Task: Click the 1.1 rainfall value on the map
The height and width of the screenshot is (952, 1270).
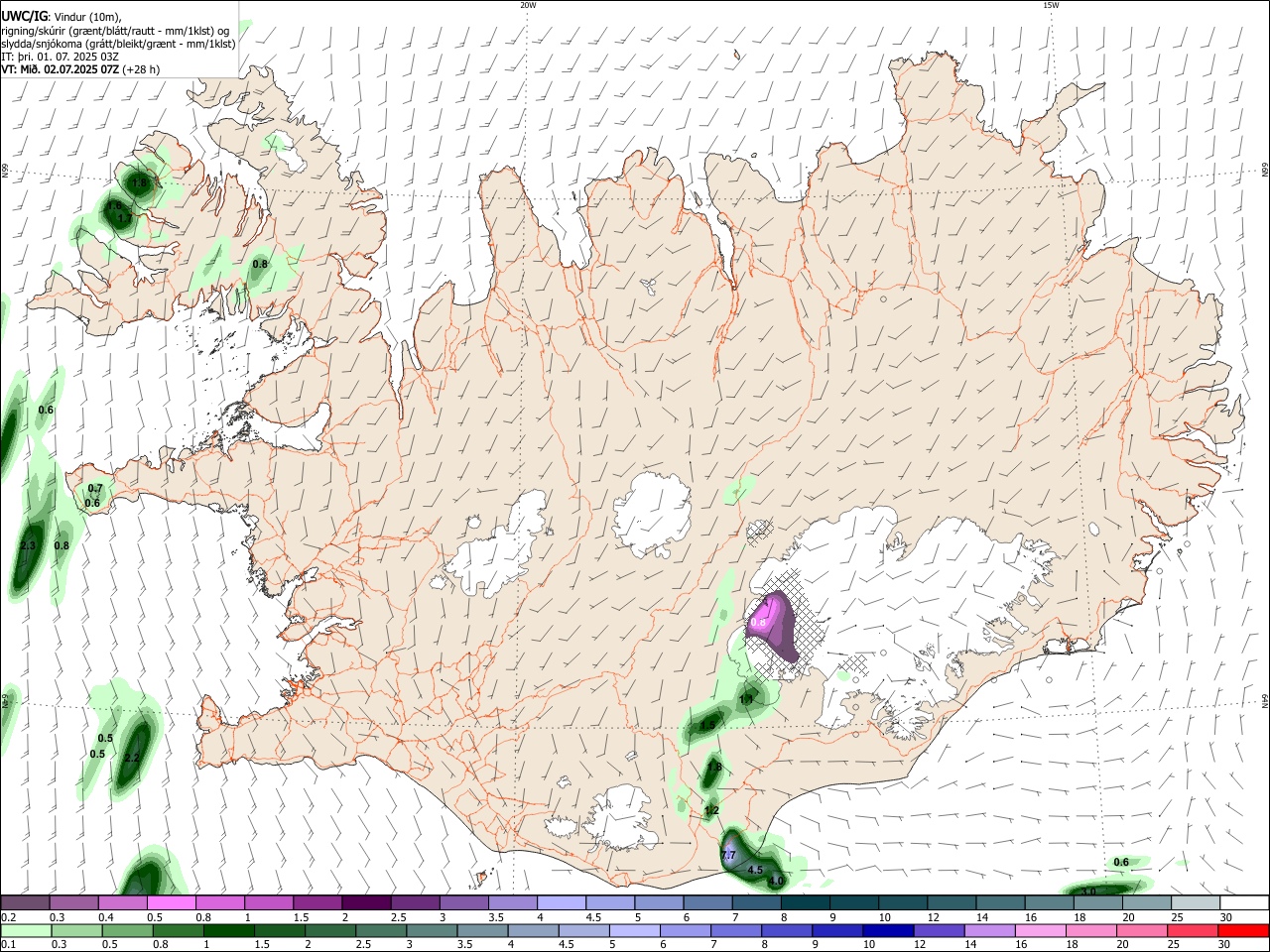Action: (x=746, y=699)
